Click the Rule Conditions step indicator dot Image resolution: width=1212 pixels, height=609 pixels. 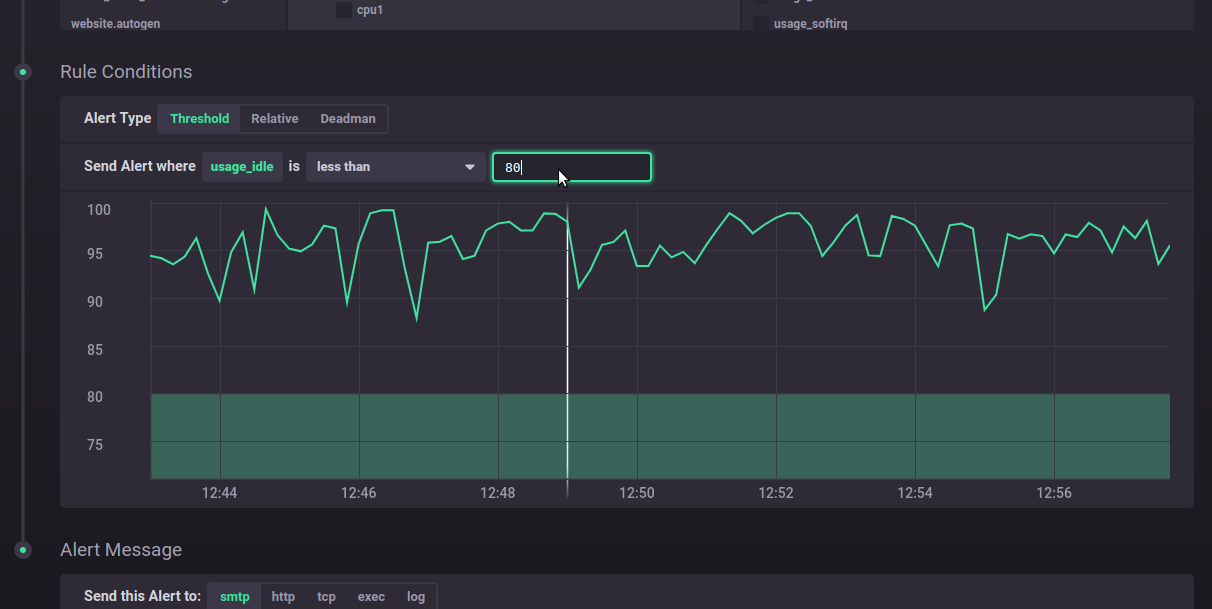[x=22, y=72]
